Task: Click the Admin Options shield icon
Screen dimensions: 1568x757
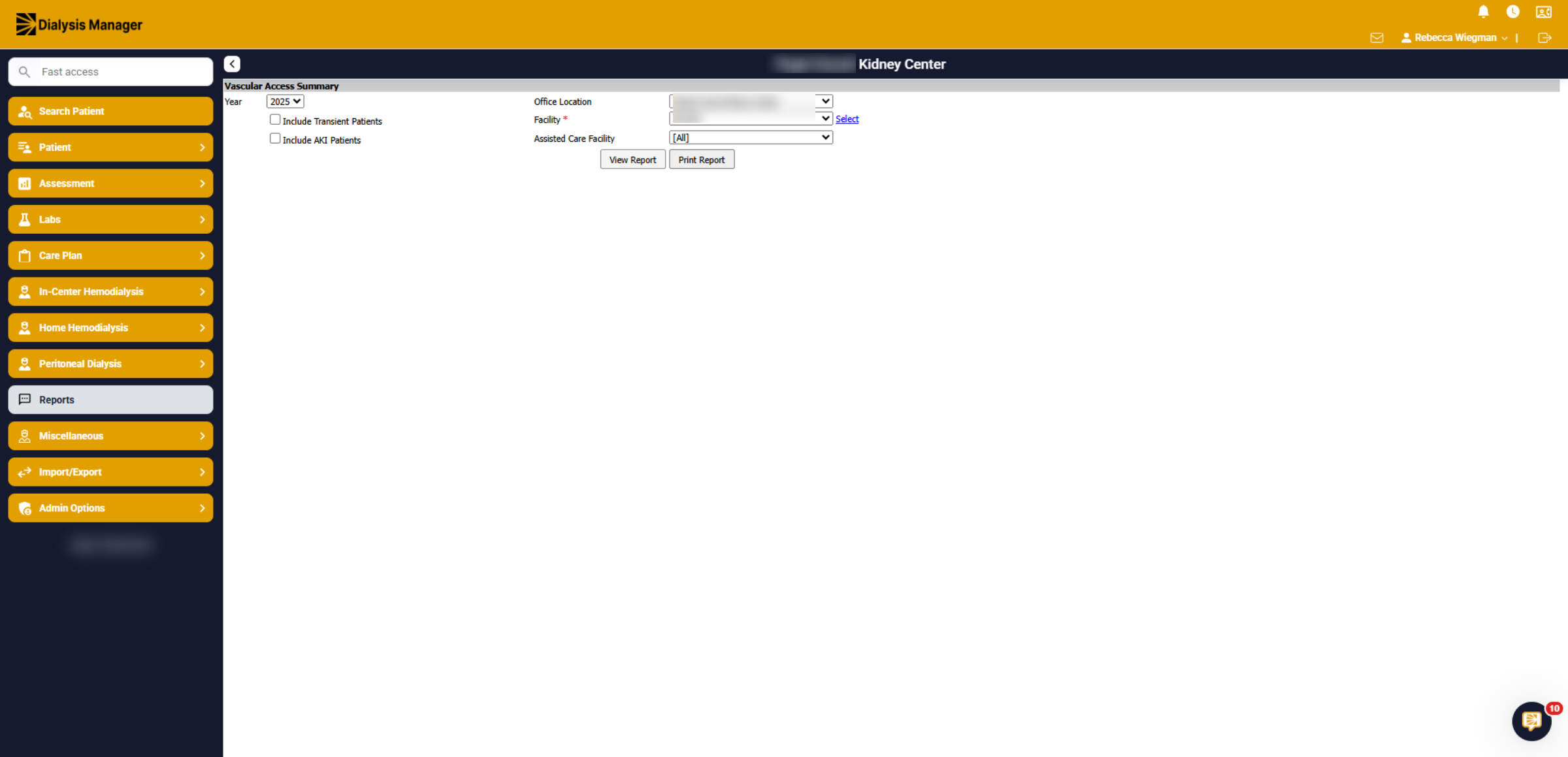Action: click(25, 508)
